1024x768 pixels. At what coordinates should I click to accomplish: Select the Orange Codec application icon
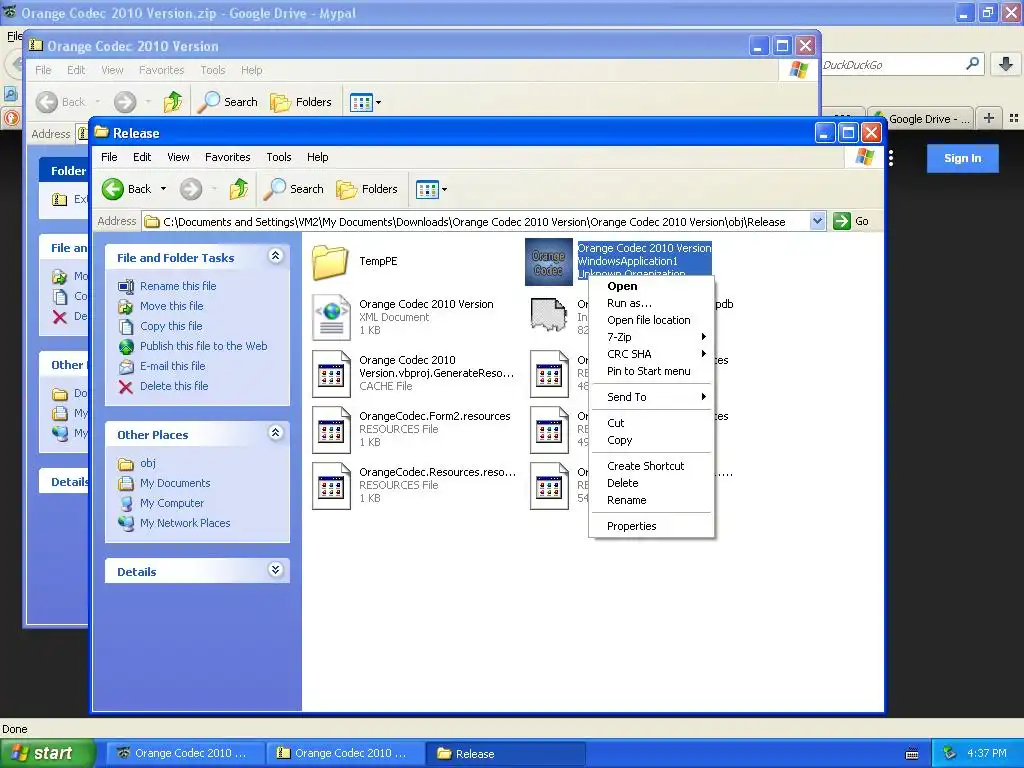pyautogui.click(x=549, y=262)
